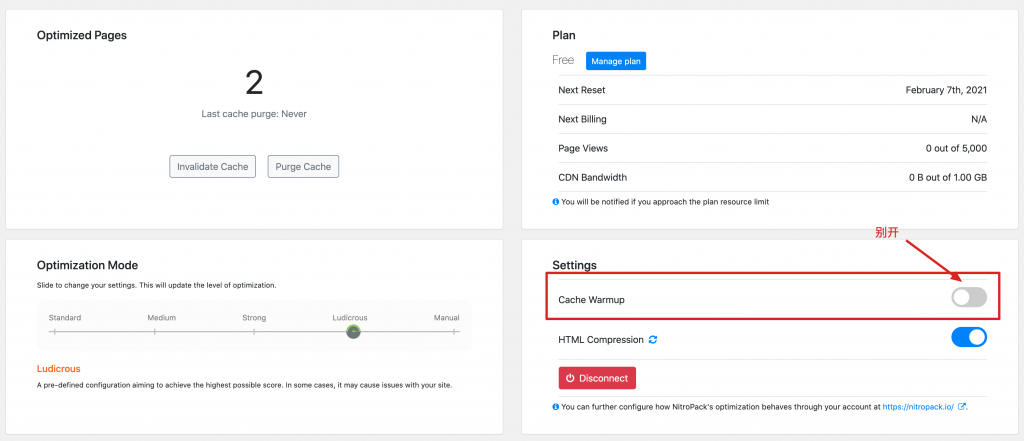Viewport: 1024px width, 441px height.
Task: Click the refresh icon beside HTML Compression
Action: 653,340
